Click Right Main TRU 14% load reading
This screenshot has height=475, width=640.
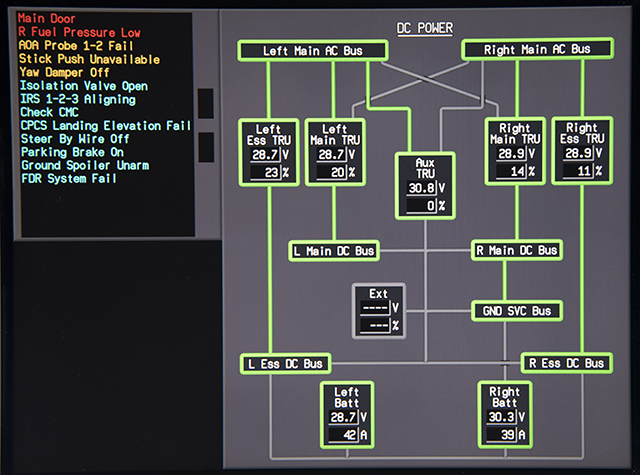tap(511, 171)
